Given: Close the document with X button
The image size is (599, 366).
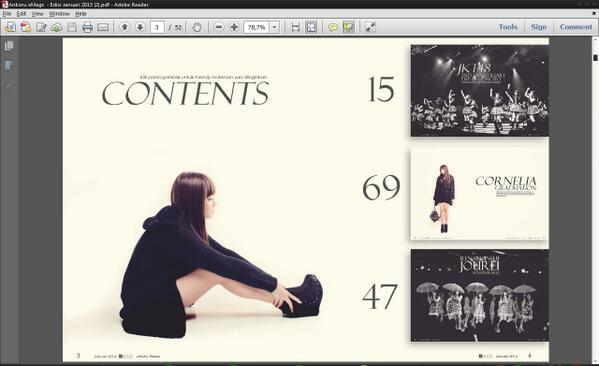Looking at the screenshot, I should point(594,13).
